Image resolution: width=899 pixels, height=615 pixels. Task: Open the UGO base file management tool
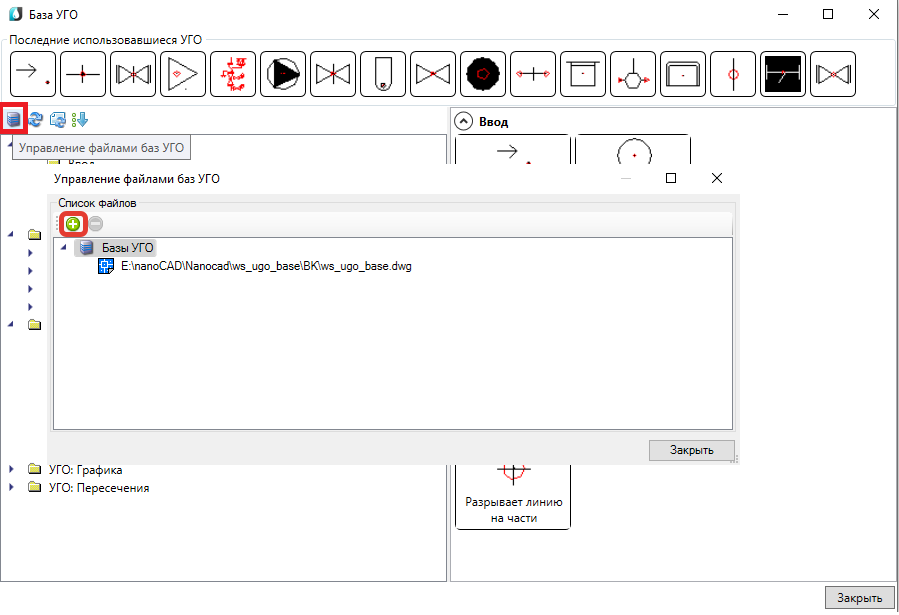[14, 119]
